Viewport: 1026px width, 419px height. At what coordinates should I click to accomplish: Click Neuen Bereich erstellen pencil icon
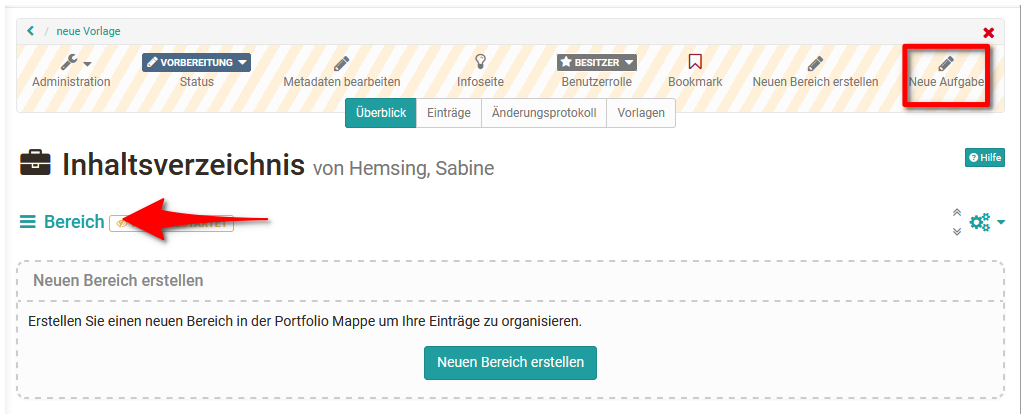[x=815, y=64]
